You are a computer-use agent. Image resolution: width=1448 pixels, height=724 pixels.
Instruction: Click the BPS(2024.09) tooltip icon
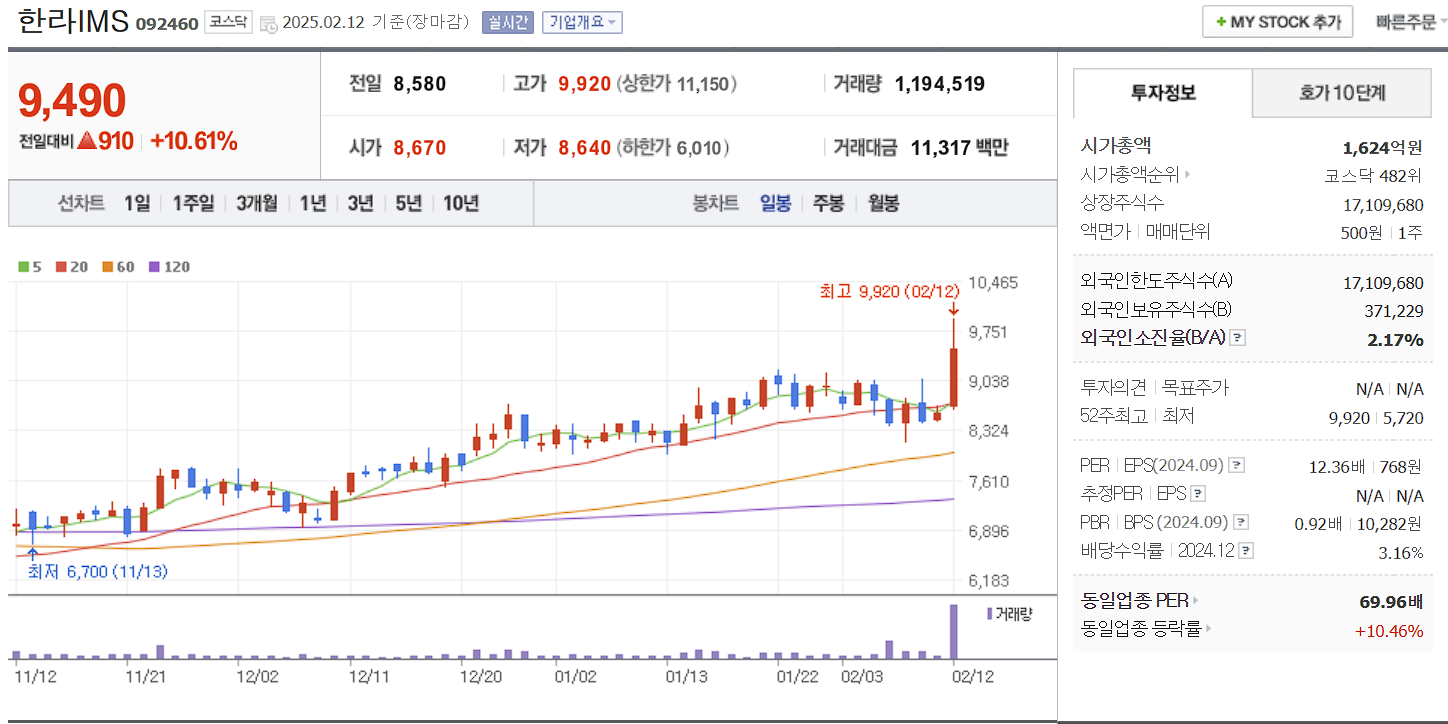(1242, 522)
